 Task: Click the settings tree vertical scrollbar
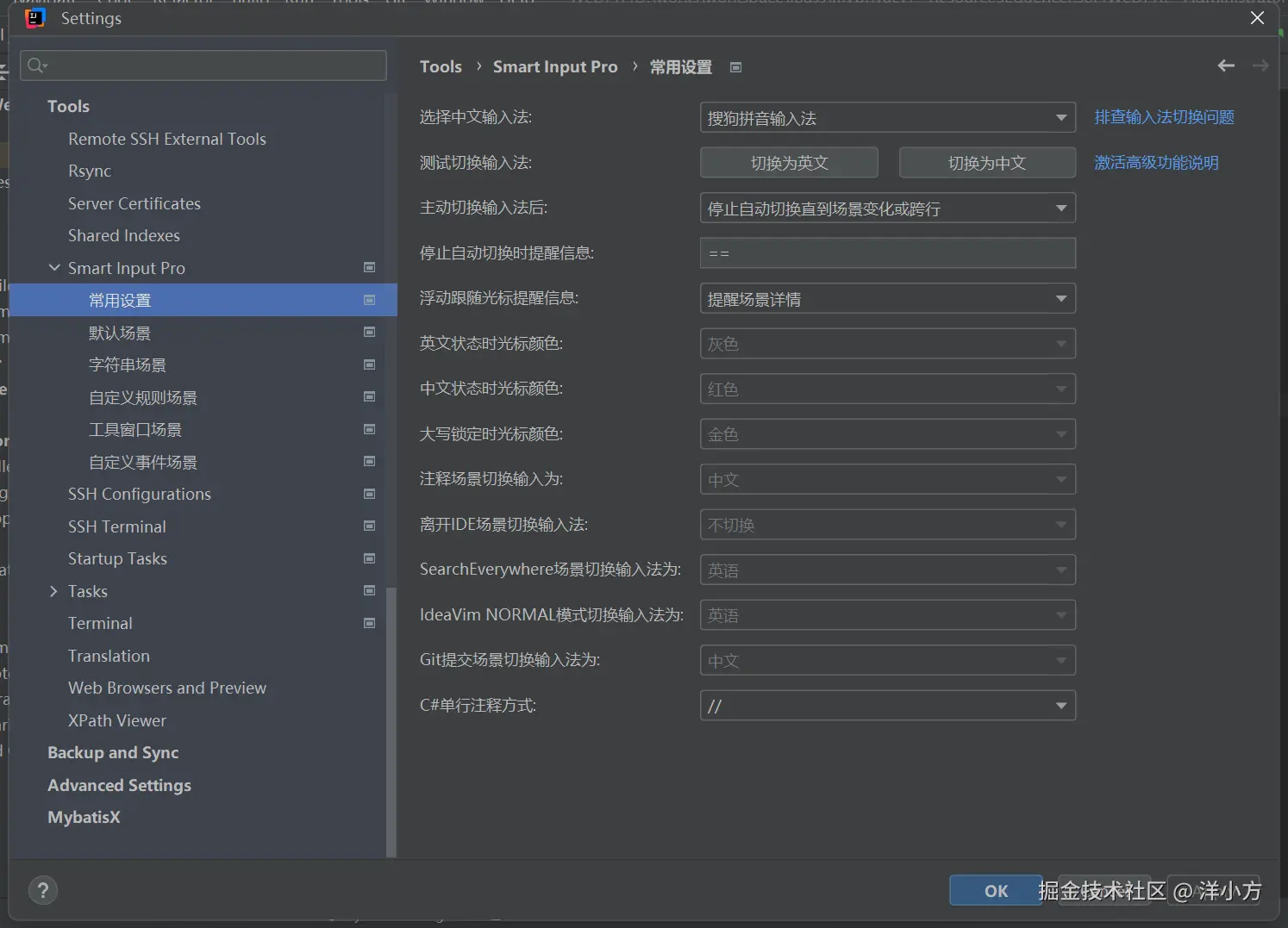(391, 722)
